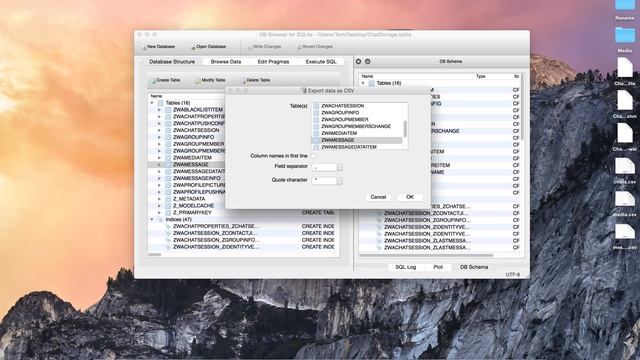The image size is (640, 360).
Task: Click table icon of ZWABLACKLISTITEM in structure tree
Action: coord(168,110)
